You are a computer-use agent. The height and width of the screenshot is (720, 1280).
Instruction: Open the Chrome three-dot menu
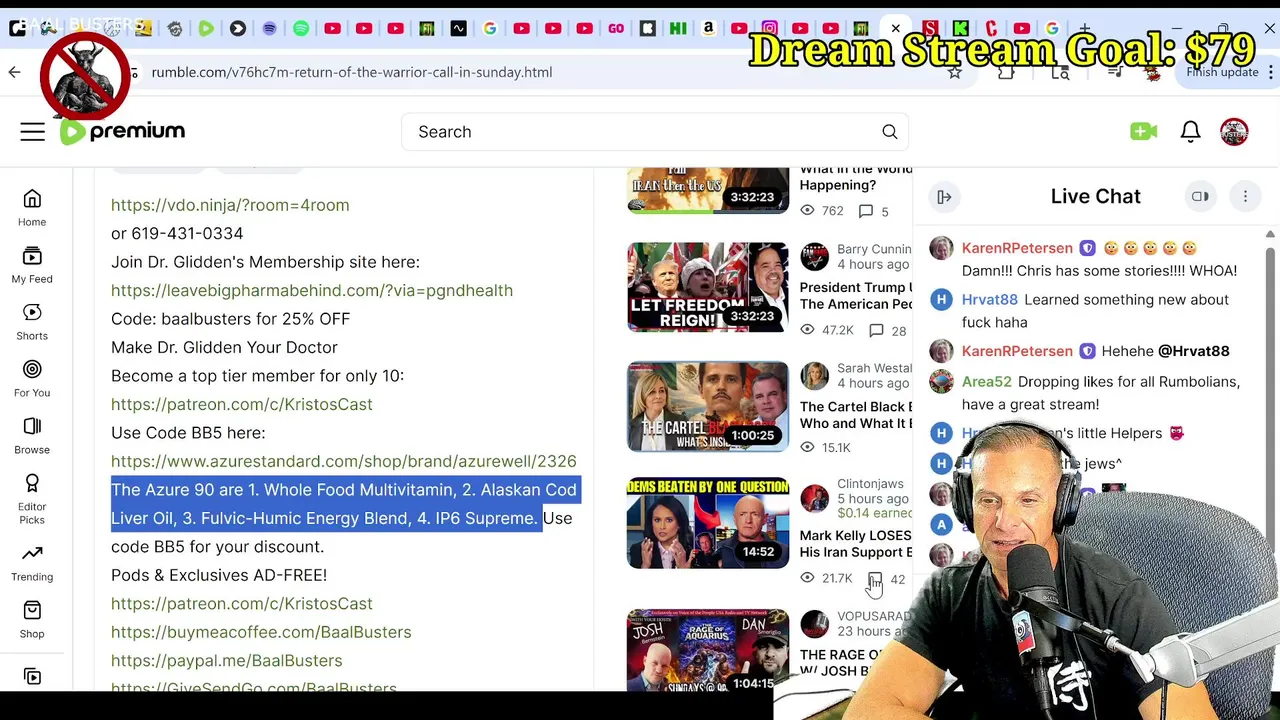1270,72
